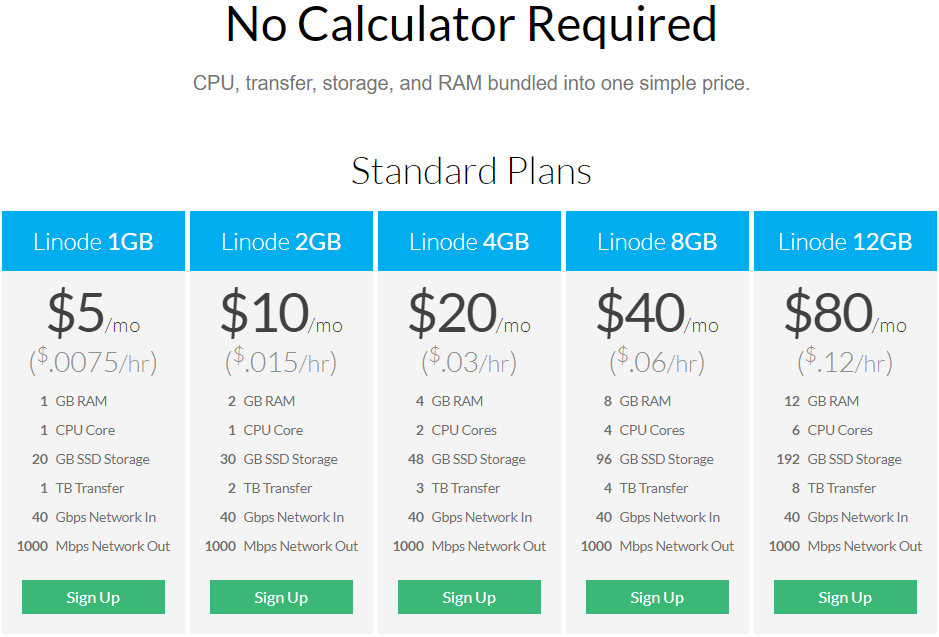Click the ($.03/hr) hourly rate
Image resolution: width=939 pixels, height=637 pixels.
tap(469, 361)
